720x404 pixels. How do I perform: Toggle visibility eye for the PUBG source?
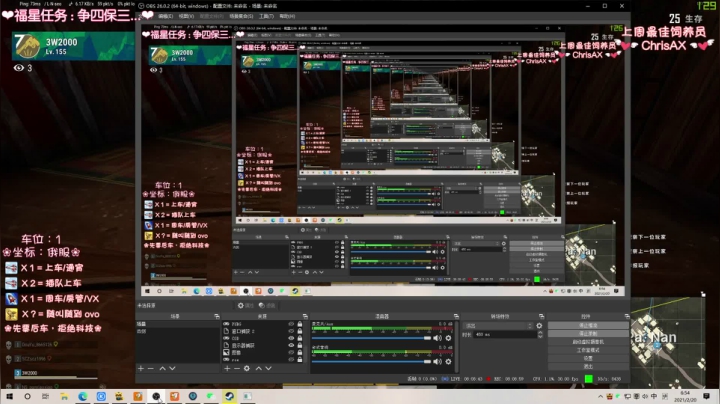coord(291,324)
